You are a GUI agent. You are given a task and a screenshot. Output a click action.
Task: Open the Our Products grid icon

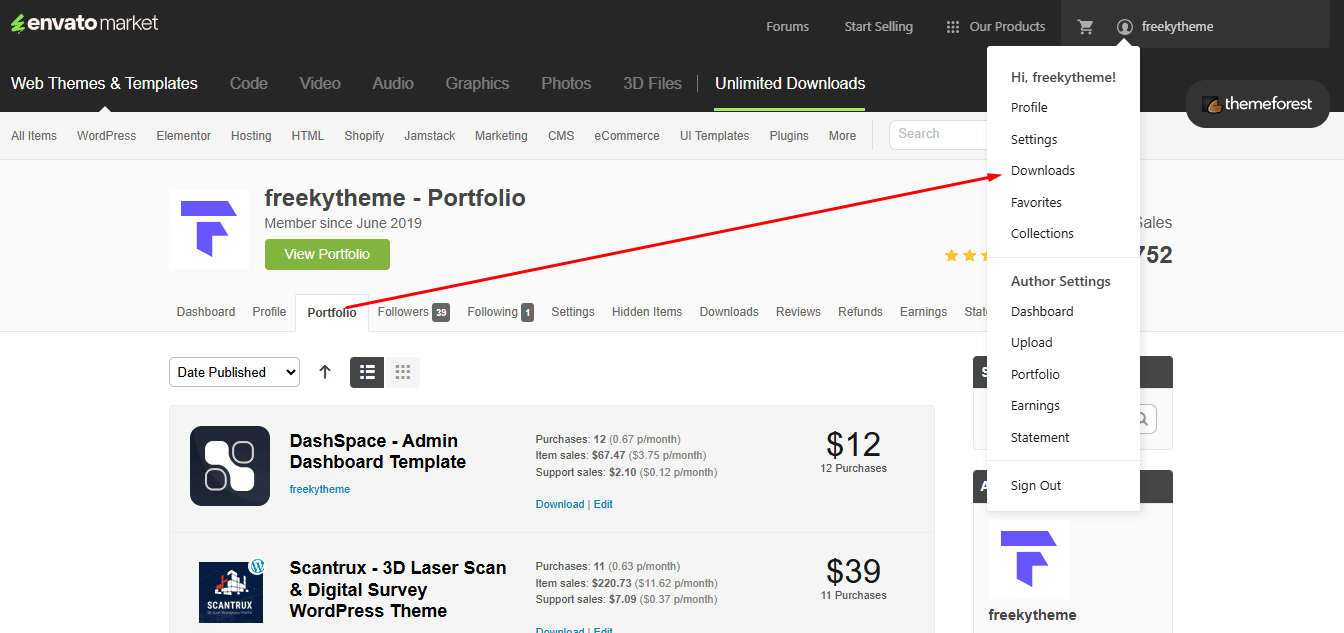coord(953,27)
